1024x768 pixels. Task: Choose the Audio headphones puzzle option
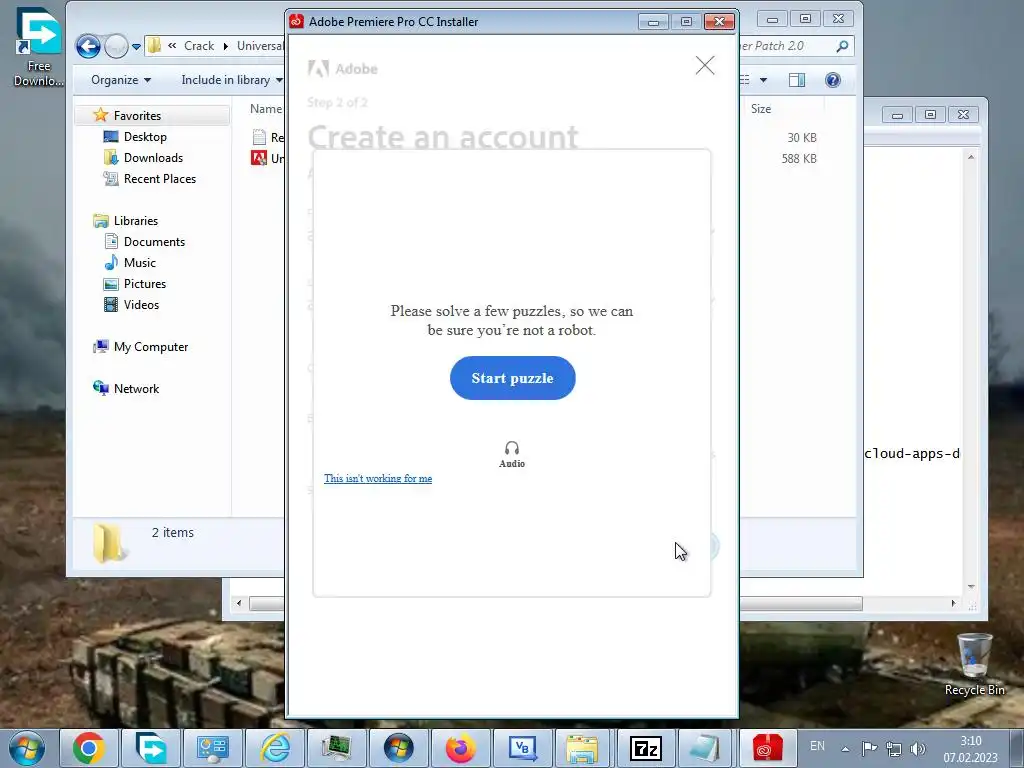tap(512, 454)
